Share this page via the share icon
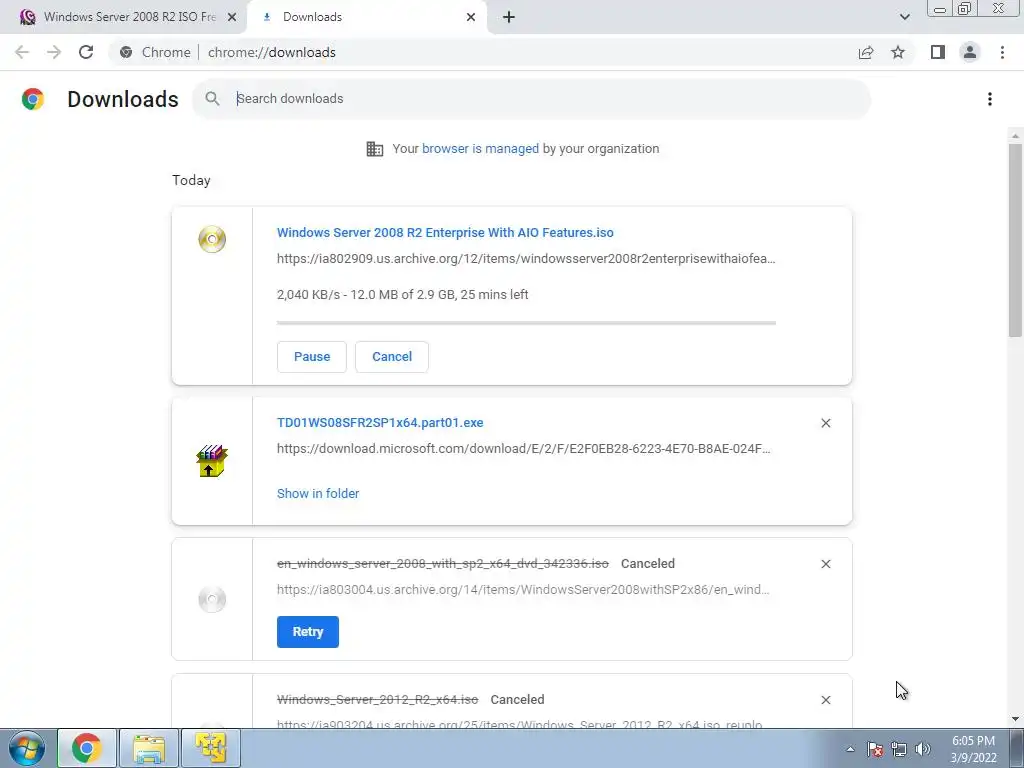The width and height of the screenshot is (1024, 768). (x=866, y=52)
